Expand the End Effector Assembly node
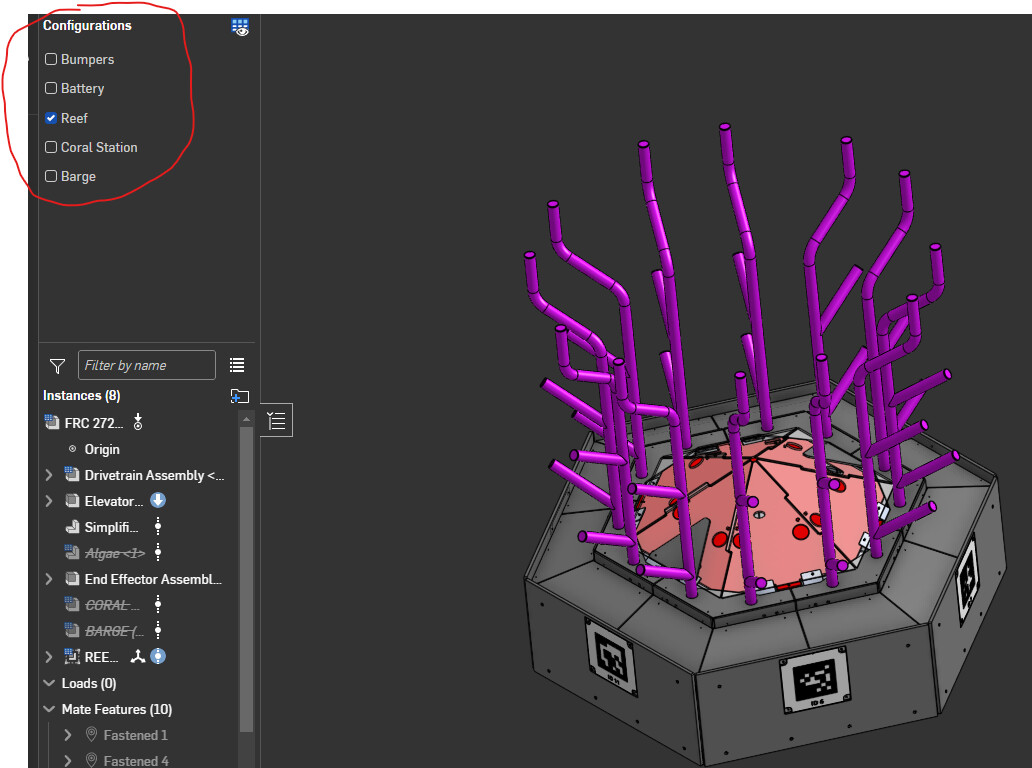Viewport: 1032px width, 768px height. [x=49, y=579]
